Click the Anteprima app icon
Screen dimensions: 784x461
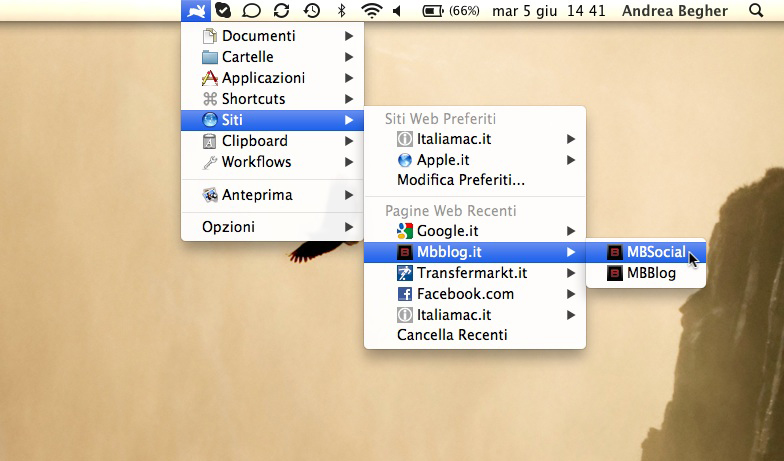click(210, 195)
